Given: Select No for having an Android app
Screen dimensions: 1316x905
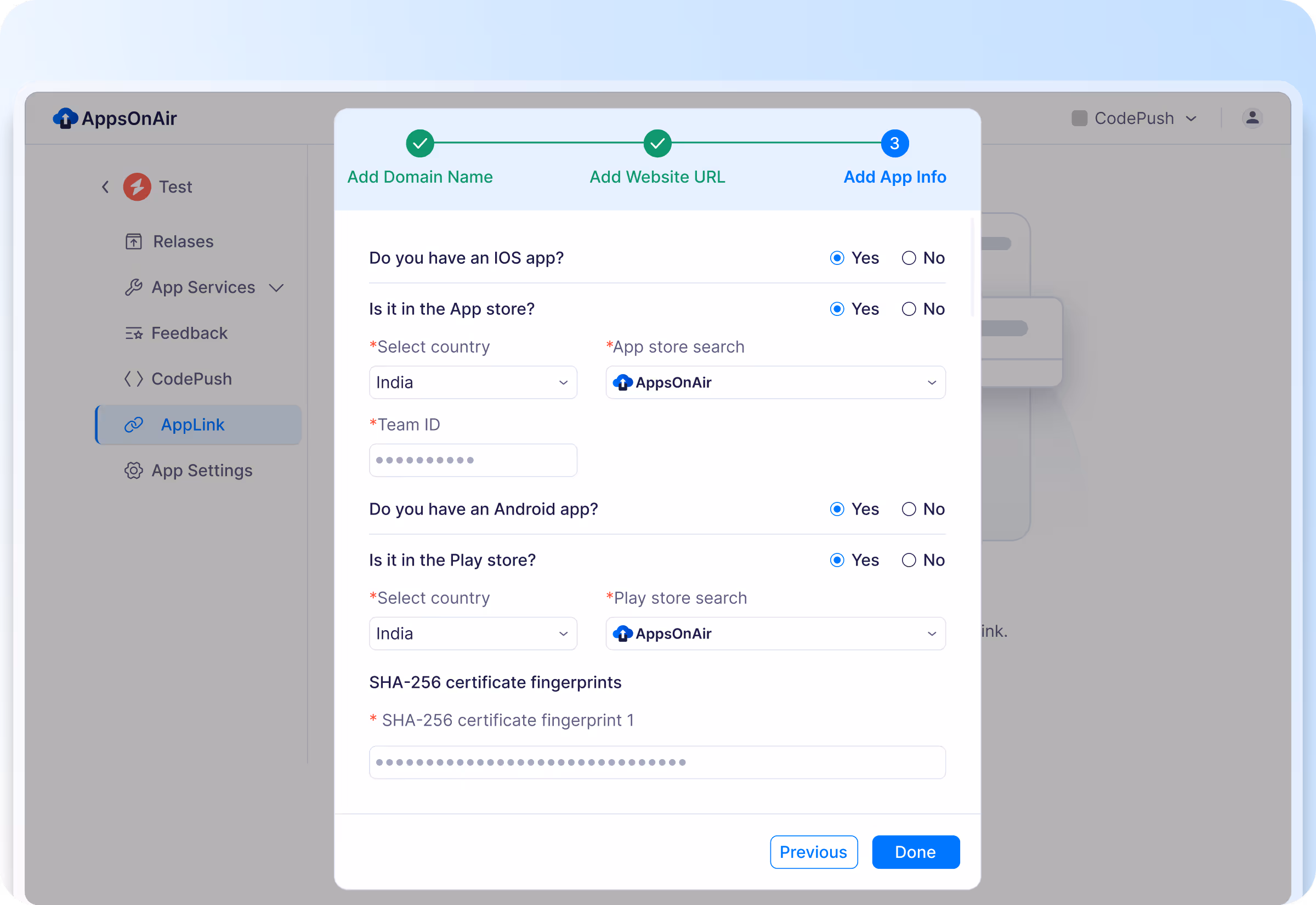Looking at the screenshot, I should [909, 509].
